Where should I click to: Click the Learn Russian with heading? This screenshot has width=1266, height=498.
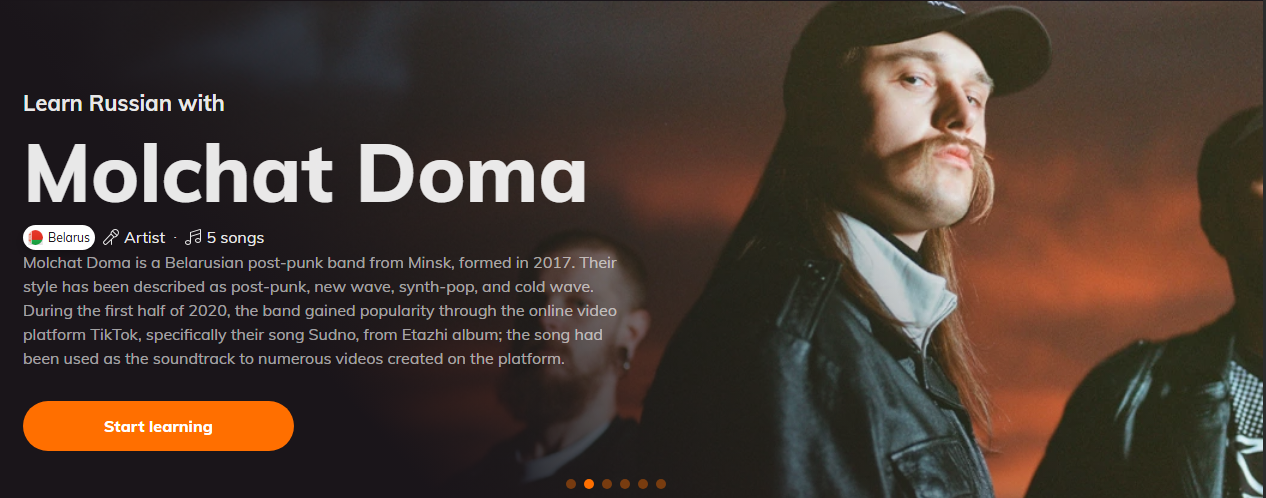point(124,103)
